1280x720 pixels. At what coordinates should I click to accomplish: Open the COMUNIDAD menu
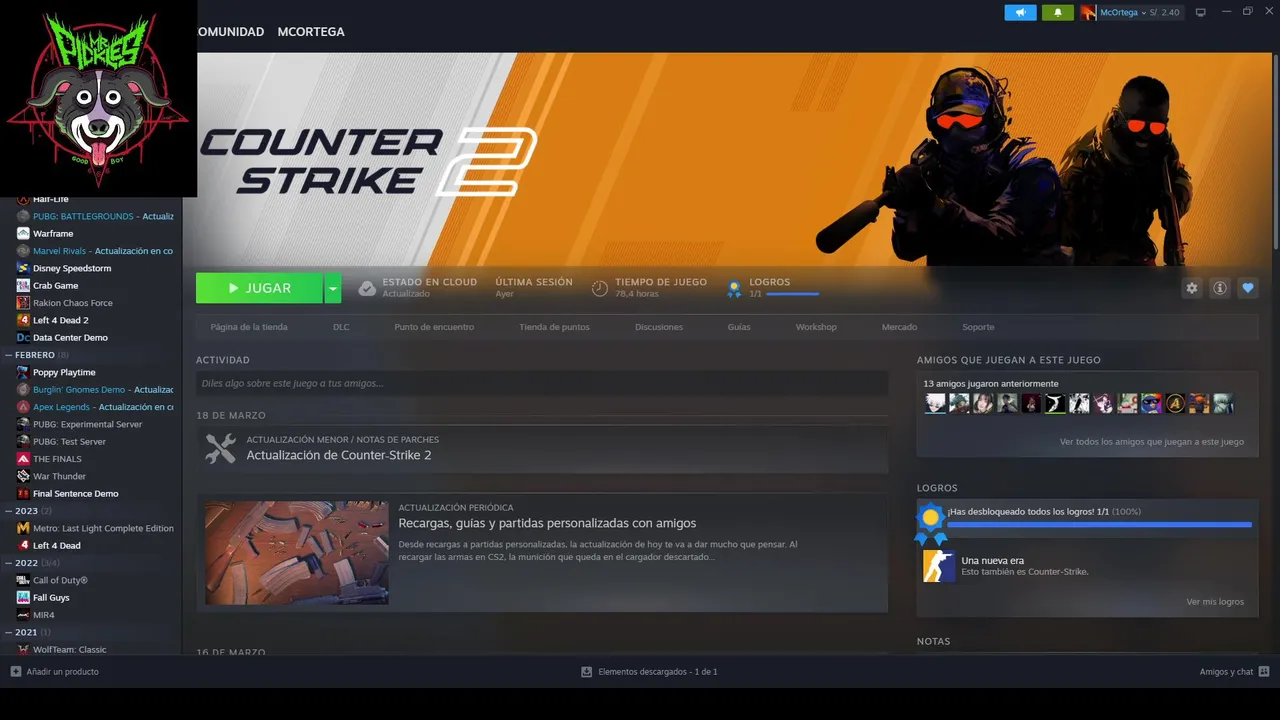pos(231,32)
